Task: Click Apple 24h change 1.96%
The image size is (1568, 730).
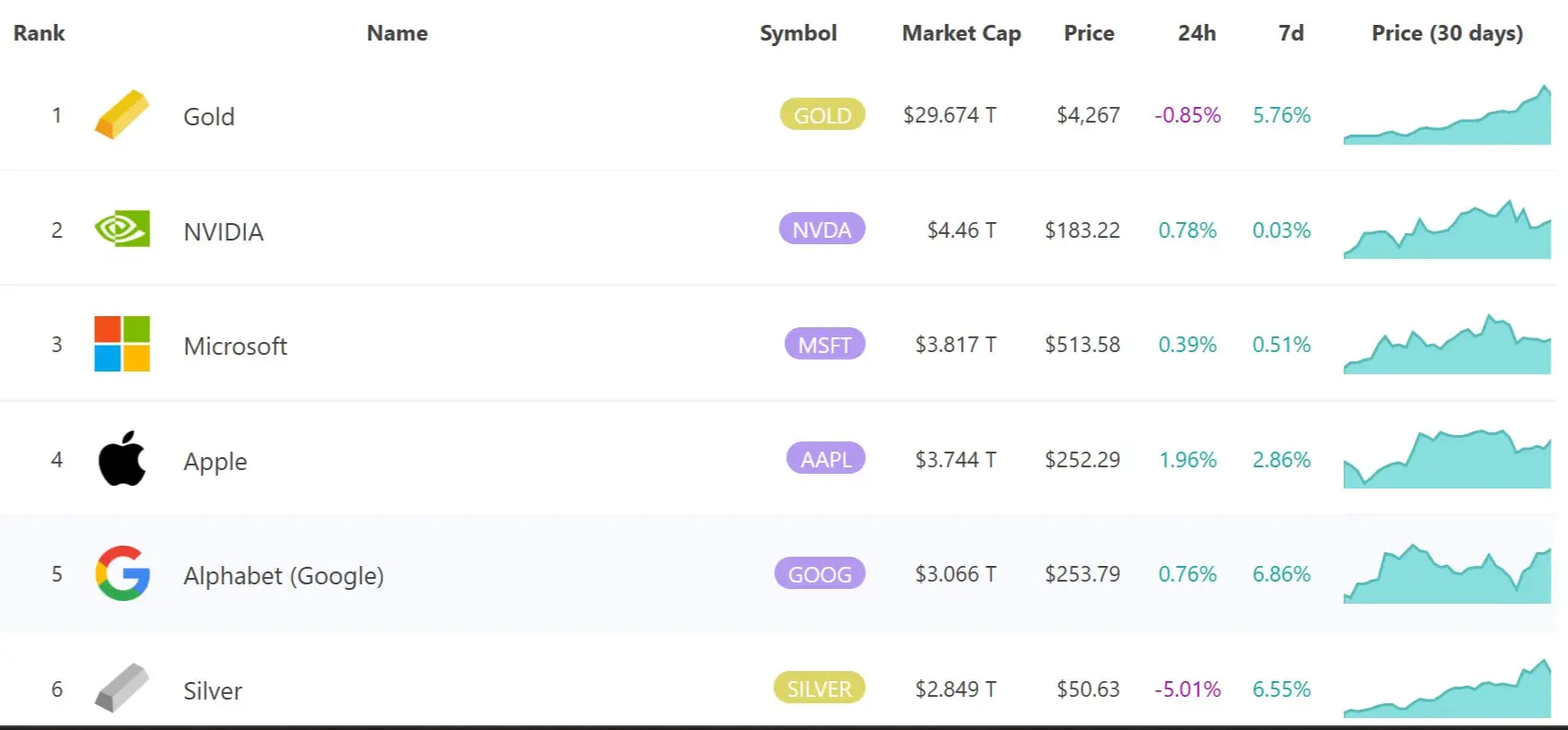Action: [x=1188, y=459]
